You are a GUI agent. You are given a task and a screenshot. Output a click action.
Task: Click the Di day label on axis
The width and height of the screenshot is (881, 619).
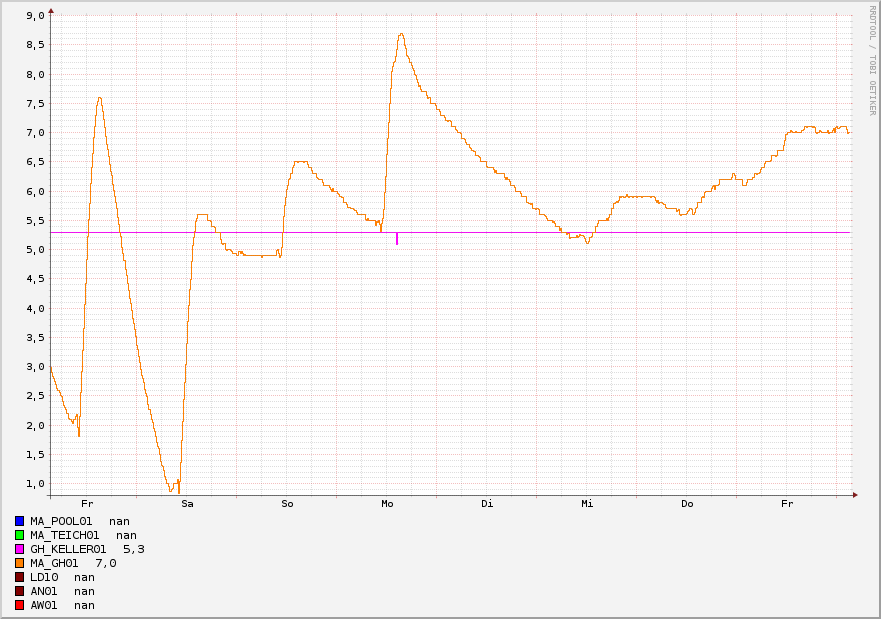(487, 504)
